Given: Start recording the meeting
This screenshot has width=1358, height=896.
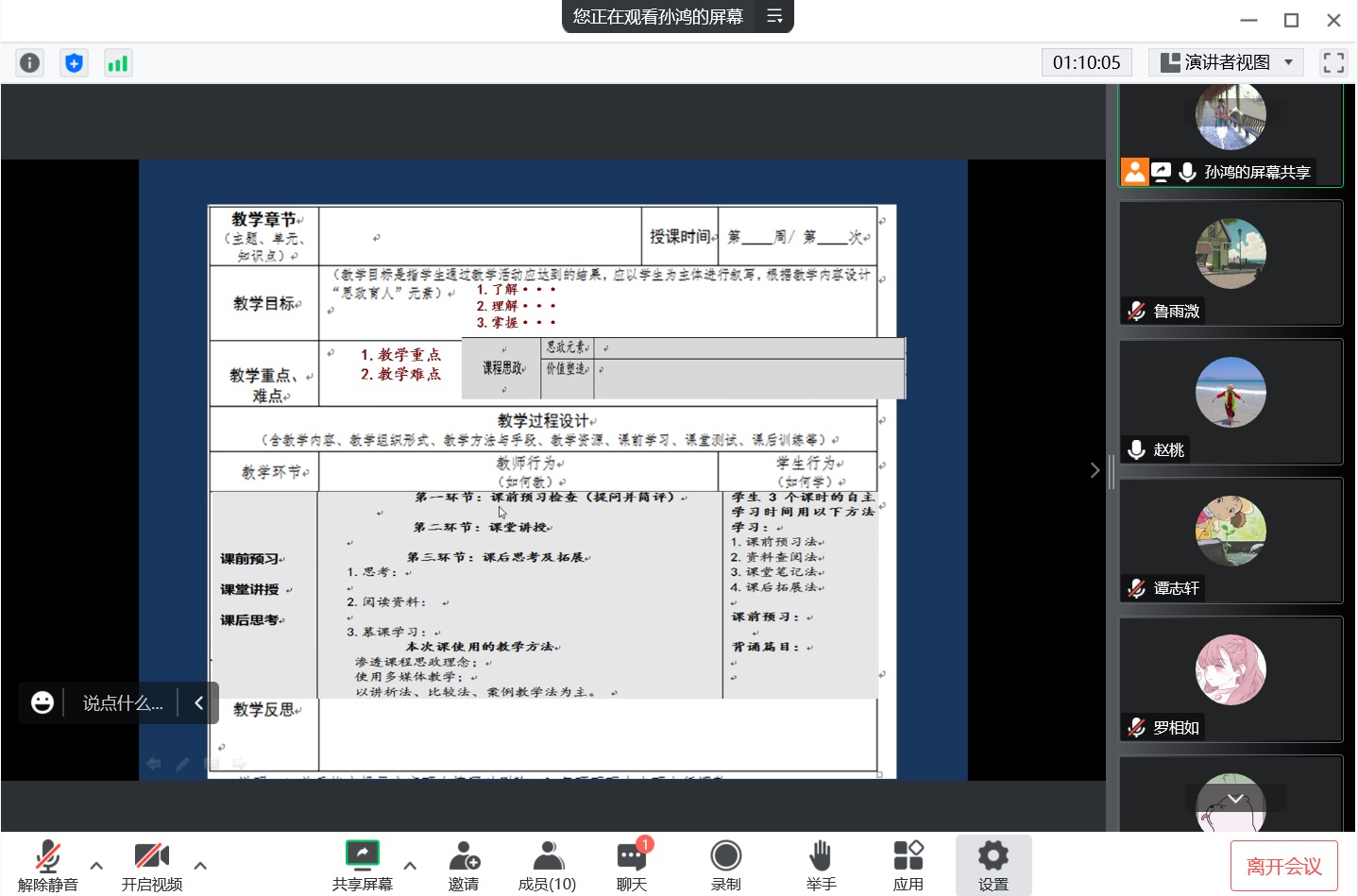Looking at the screenshot, I should click(x=725, y=865).
